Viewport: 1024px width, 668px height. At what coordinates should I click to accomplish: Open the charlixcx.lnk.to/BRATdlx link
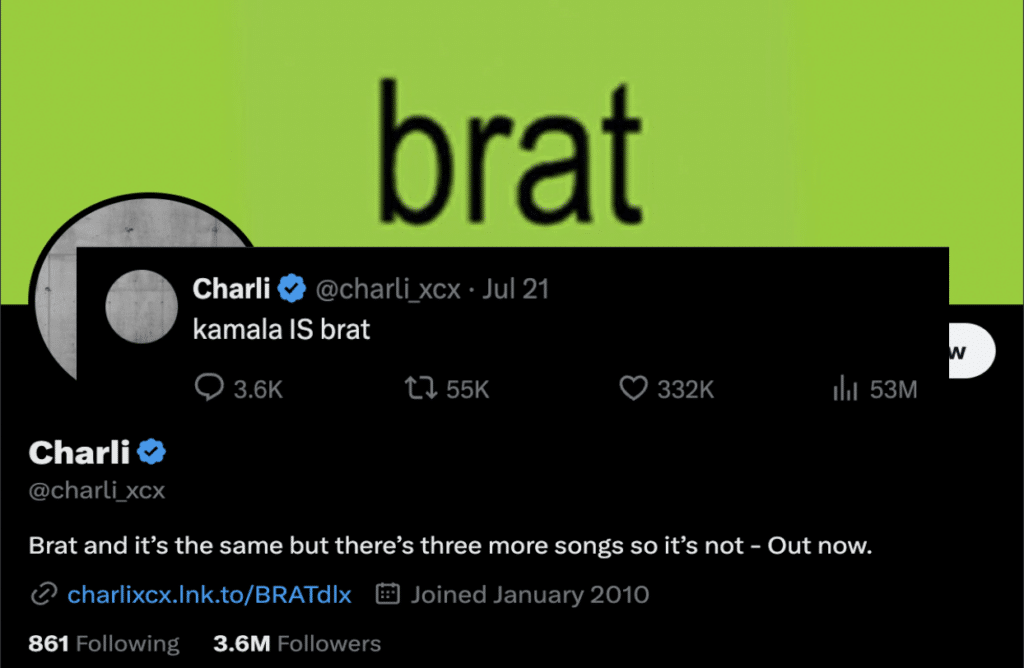coord(209,594)
